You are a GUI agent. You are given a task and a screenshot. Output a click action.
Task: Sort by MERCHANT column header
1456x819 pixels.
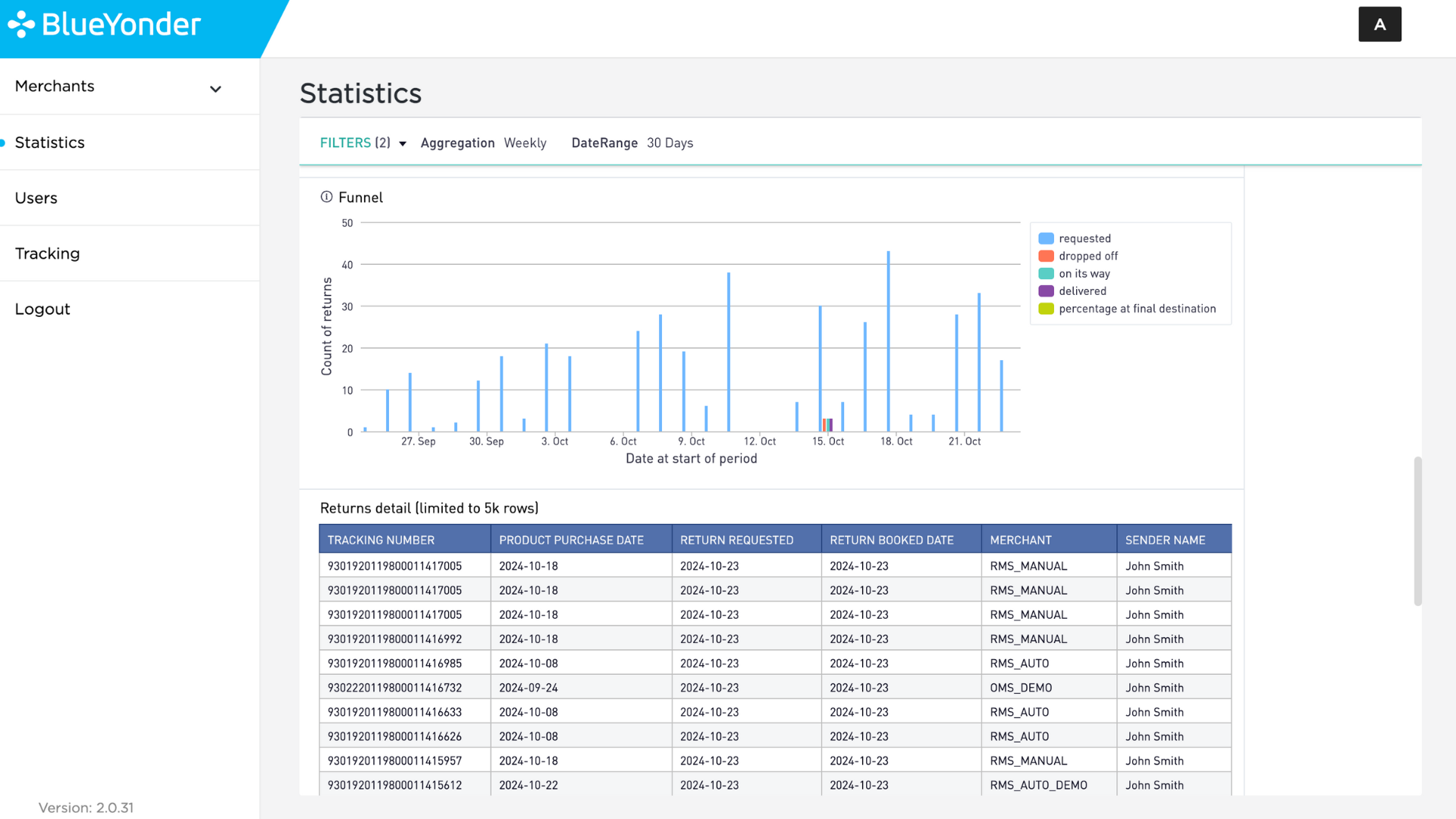[x=1049, y=539]
